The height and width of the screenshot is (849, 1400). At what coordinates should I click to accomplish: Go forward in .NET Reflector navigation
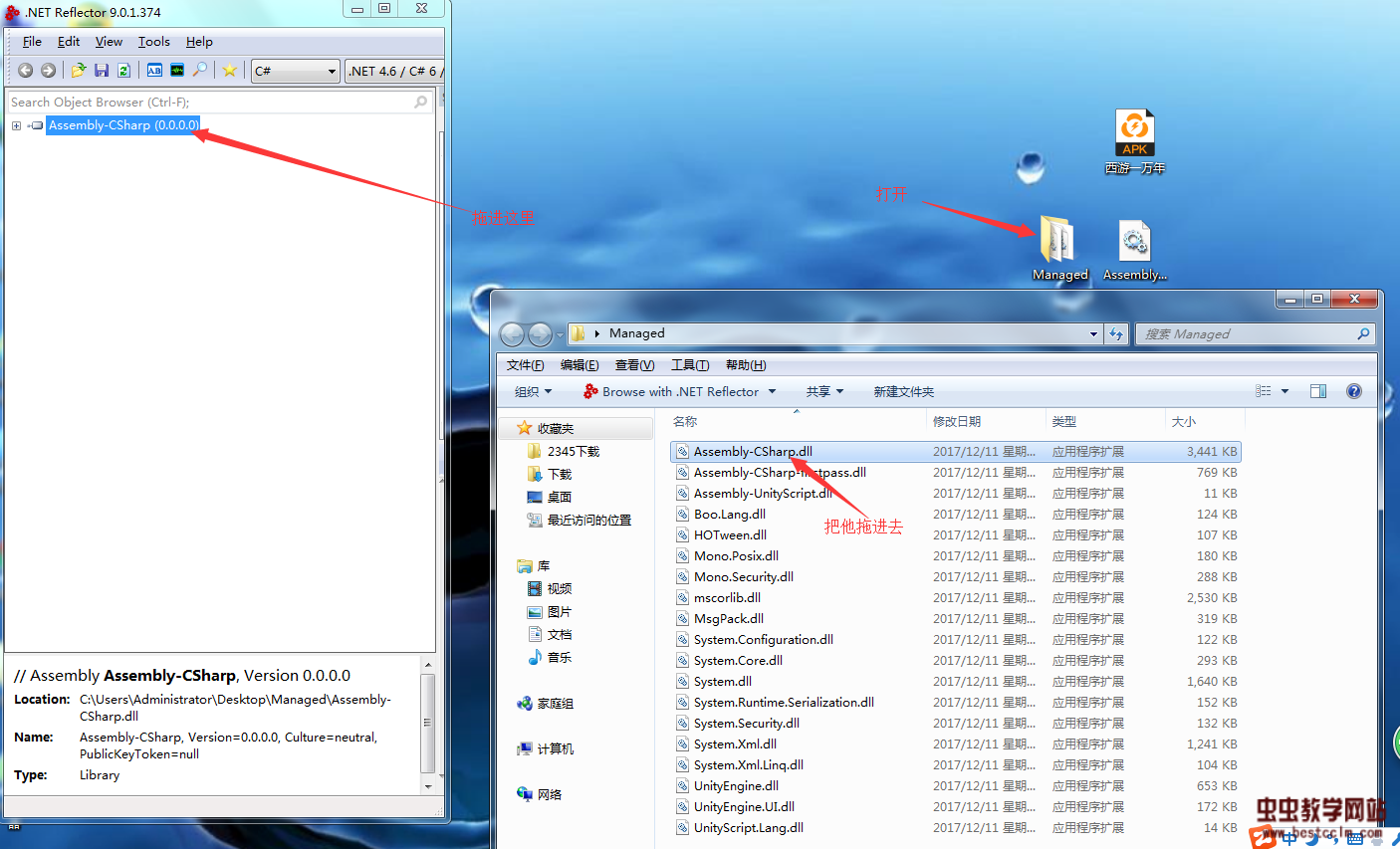tap(48, 71)
